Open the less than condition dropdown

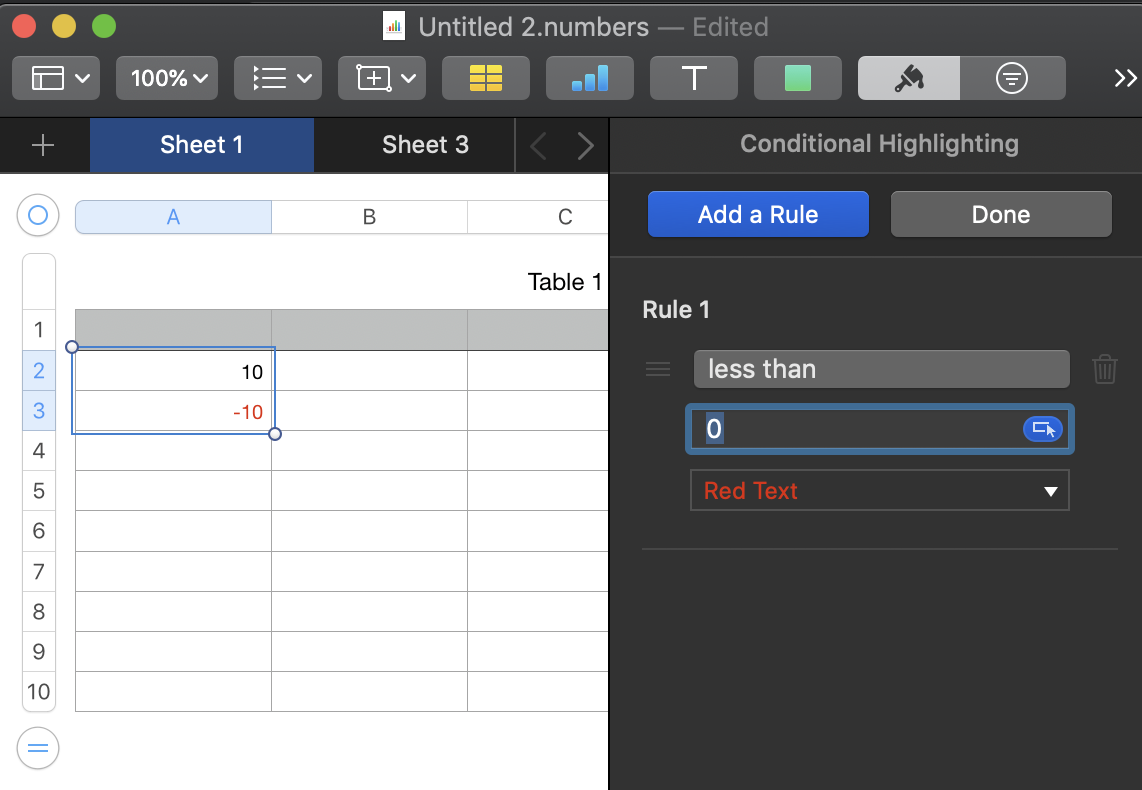pos(880,369)
